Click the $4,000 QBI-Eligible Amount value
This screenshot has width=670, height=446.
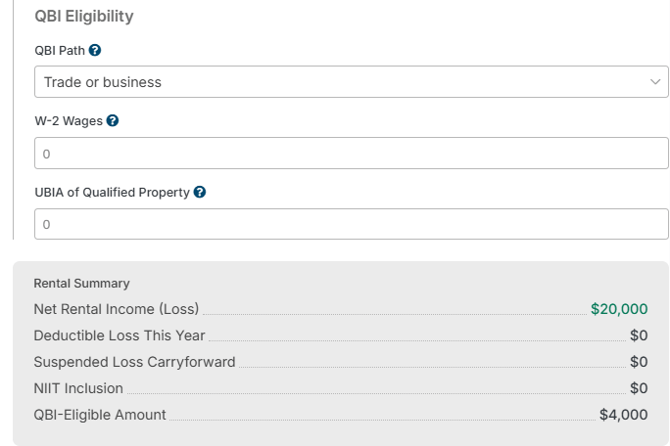tap(623, 415)
